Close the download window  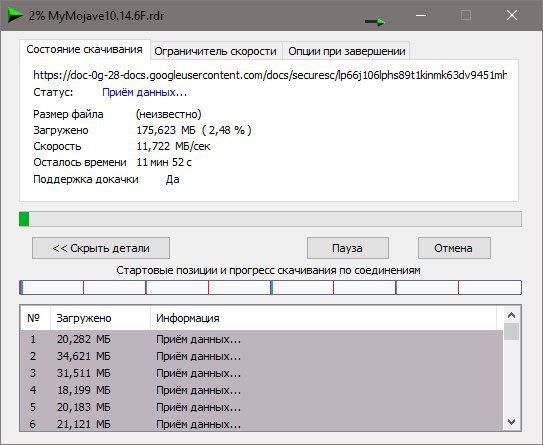512,15
